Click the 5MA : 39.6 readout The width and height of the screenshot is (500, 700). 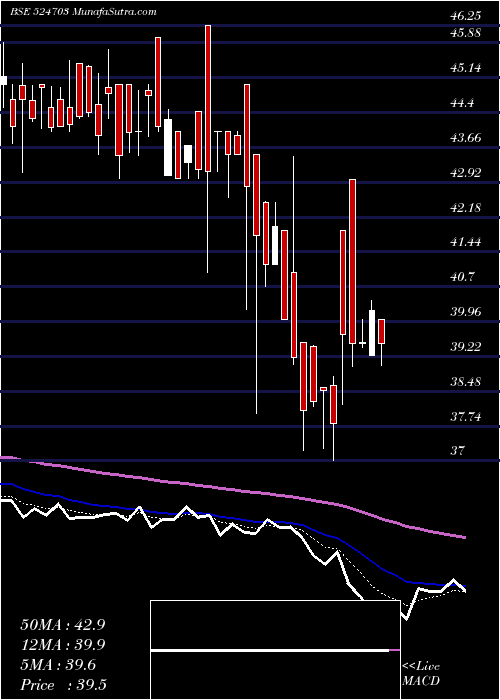[x=58, y=665]
